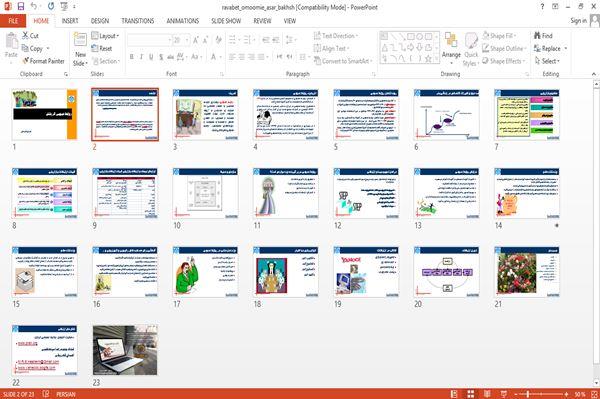
Task: Switch to Slide Sorter view in status bar
Action: pos(471,394)
